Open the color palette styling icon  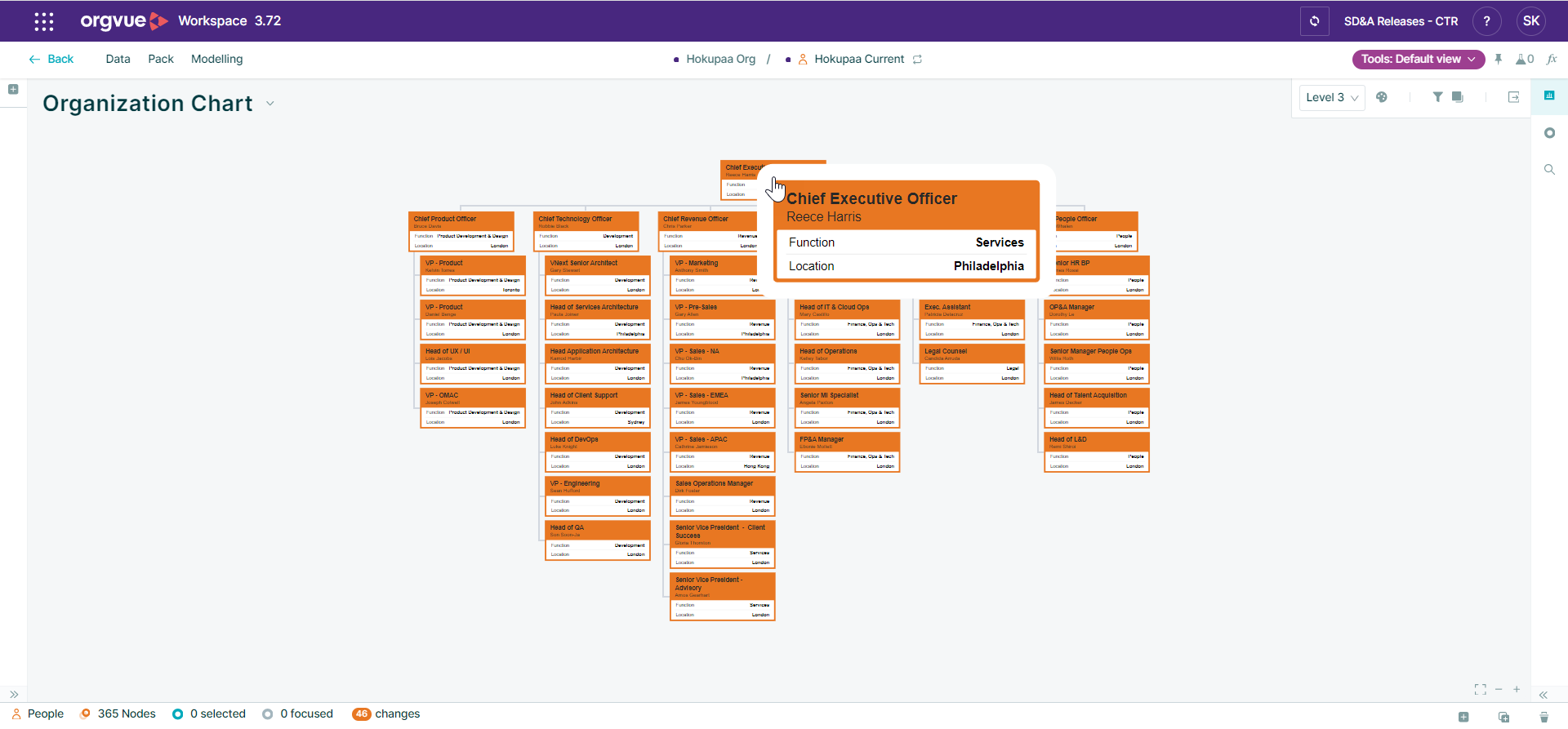[x=1382, y=97]
